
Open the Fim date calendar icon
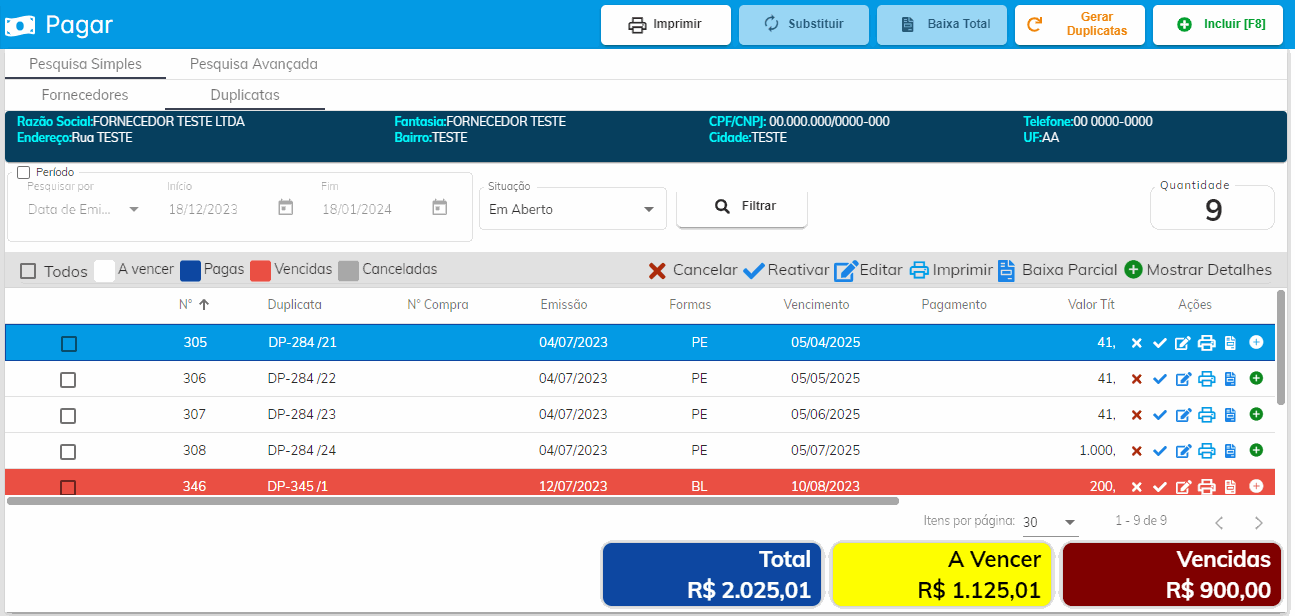(439, 207)
